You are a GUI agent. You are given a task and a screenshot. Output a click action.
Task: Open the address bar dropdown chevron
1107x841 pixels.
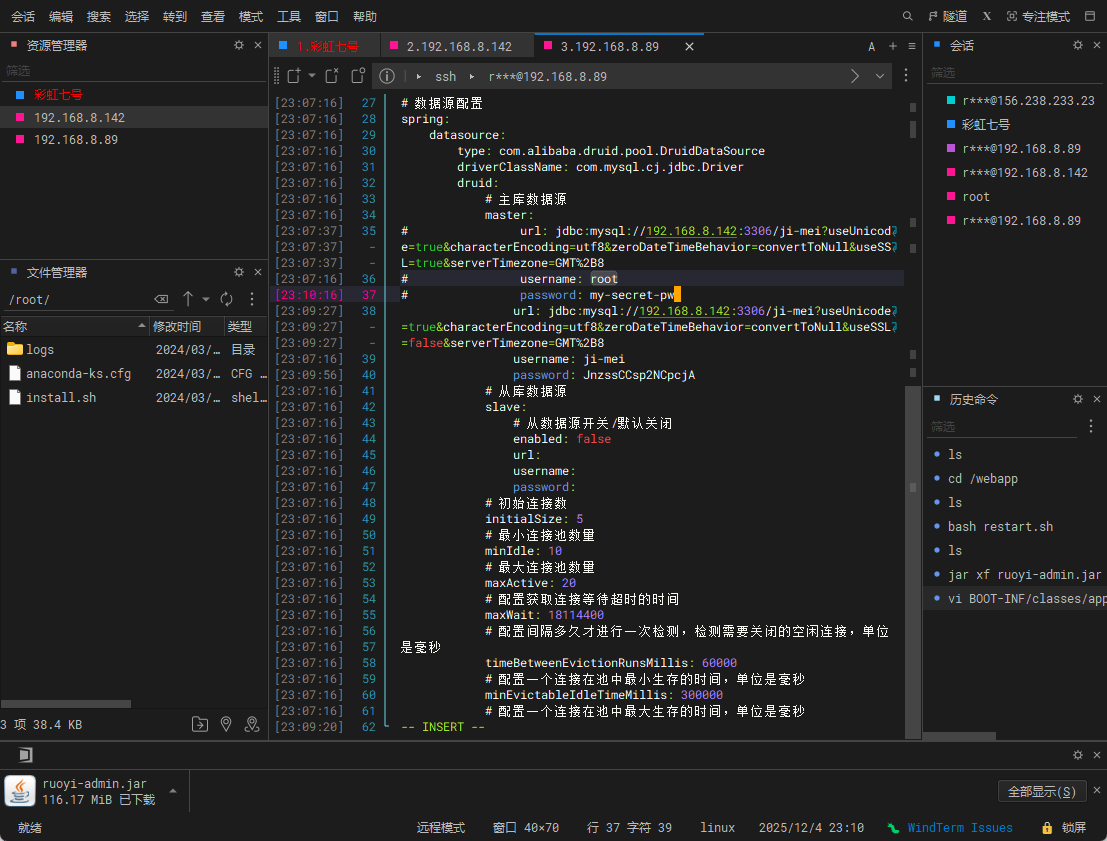click(x=880, y=76)
